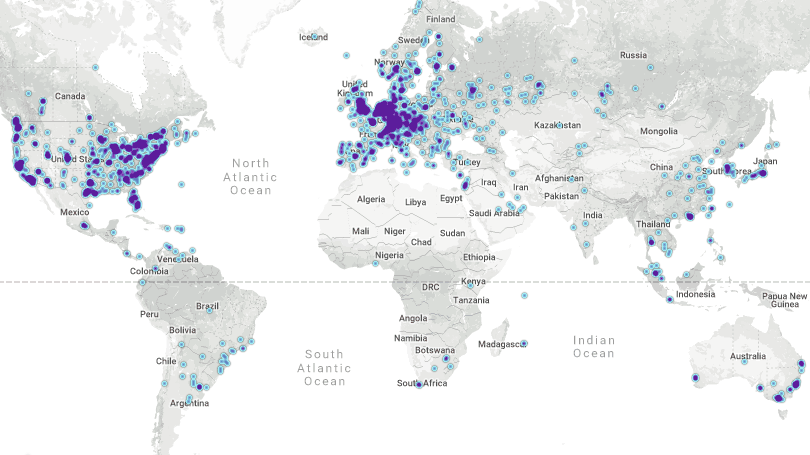Select the Brazil country label

207,306
